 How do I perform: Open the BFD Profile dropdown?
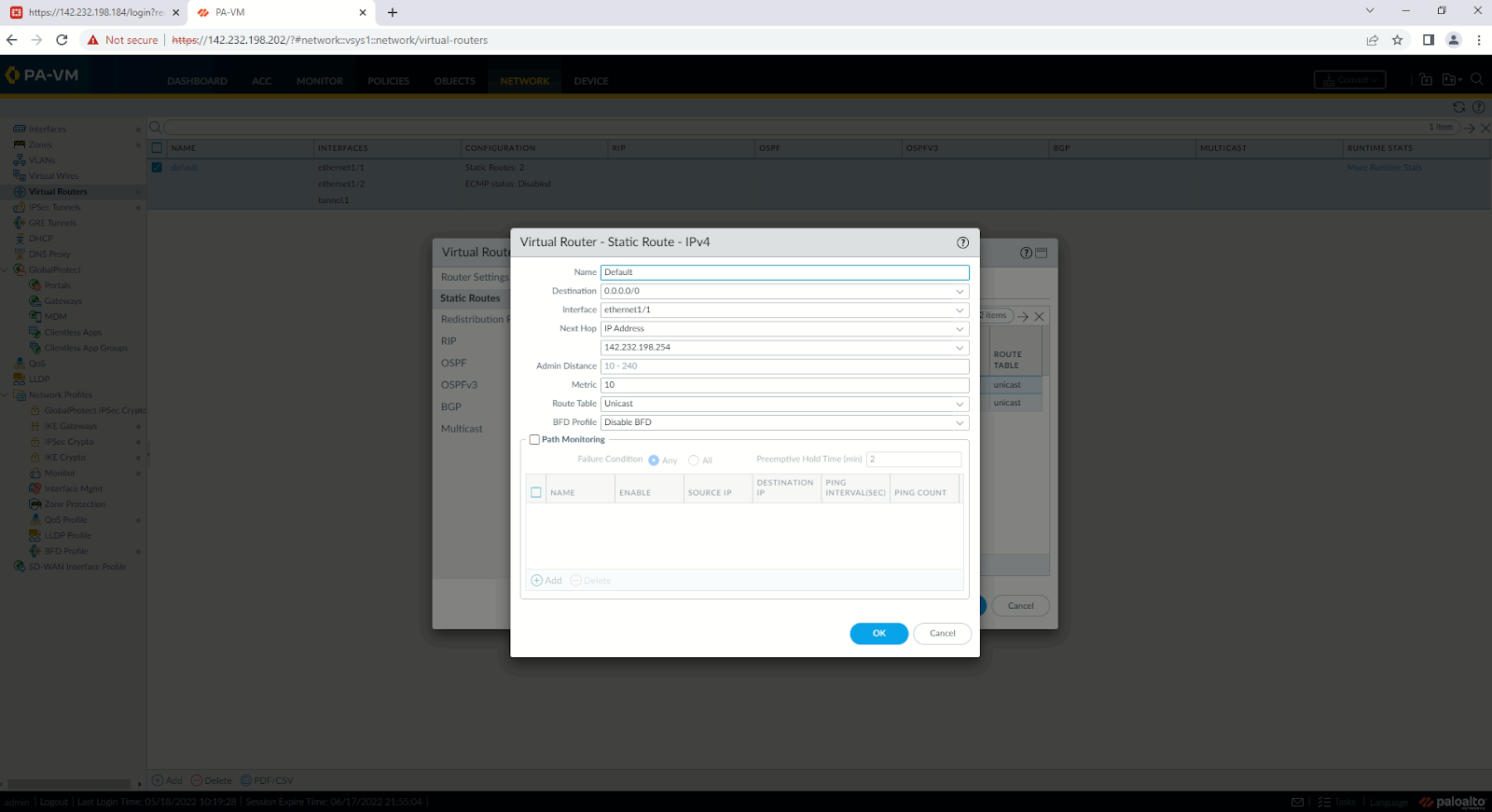coord(960,422)
